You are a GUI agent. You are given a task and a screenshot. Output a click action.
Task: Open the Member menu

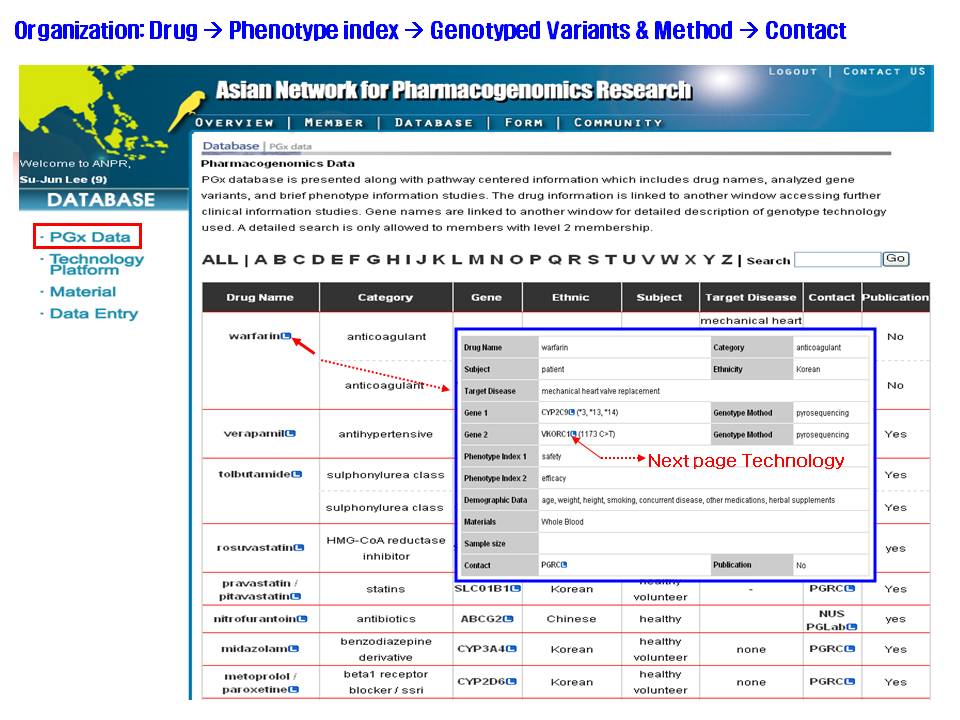click(334, 123)
